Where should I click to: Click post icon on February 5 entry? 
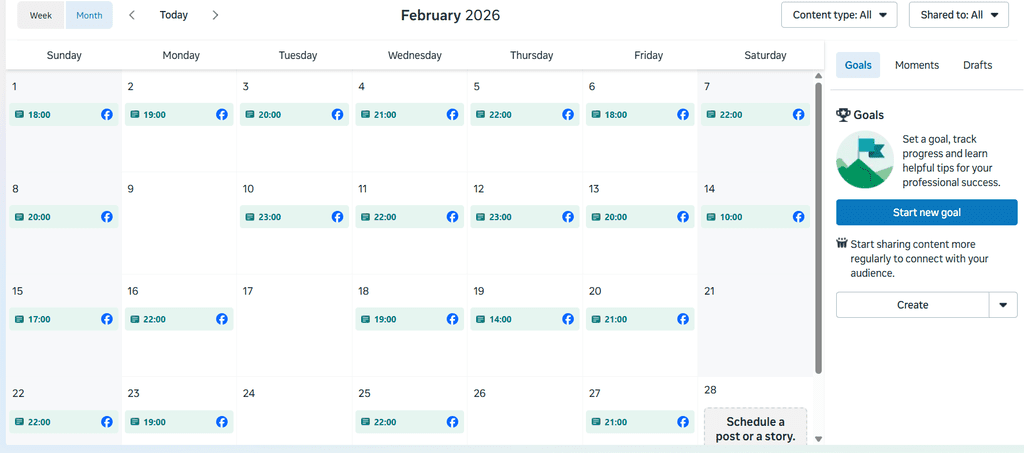[480, 115]
